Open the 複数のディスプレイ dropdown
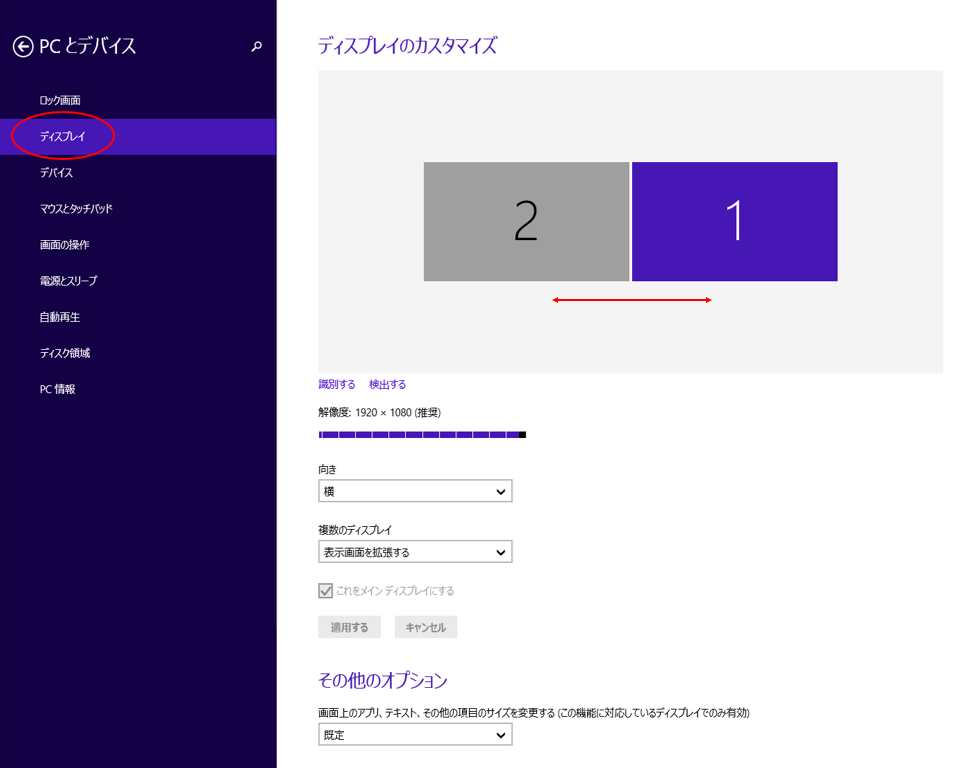This screenshot has height=768, width=958. (x=415, y=552)
